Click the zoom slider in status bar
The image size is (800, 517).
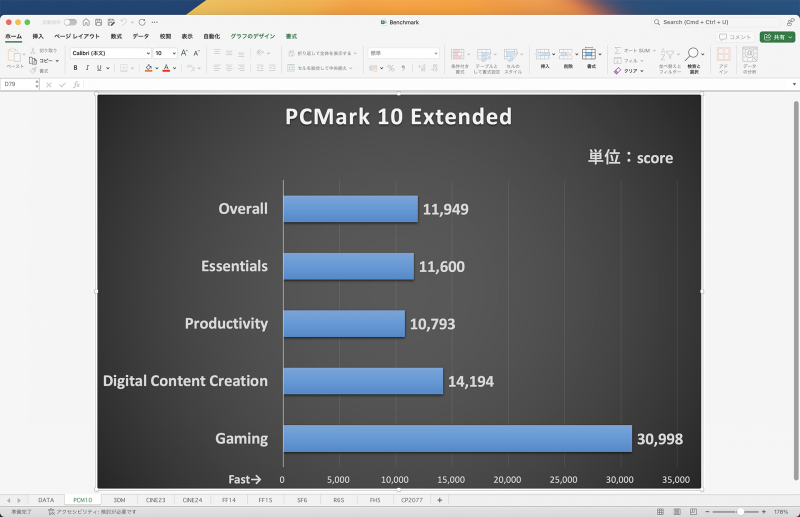[x=736, y=511]
